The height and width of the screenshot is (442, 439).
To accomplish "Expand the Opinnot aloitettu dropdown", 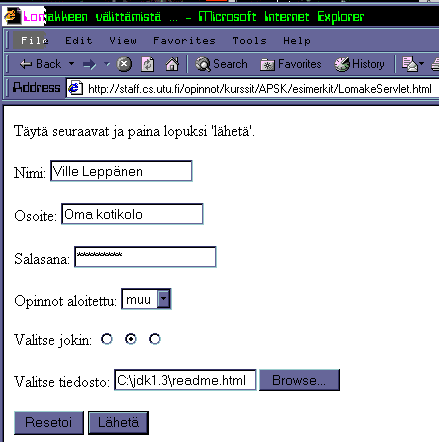I will (164, 299).
